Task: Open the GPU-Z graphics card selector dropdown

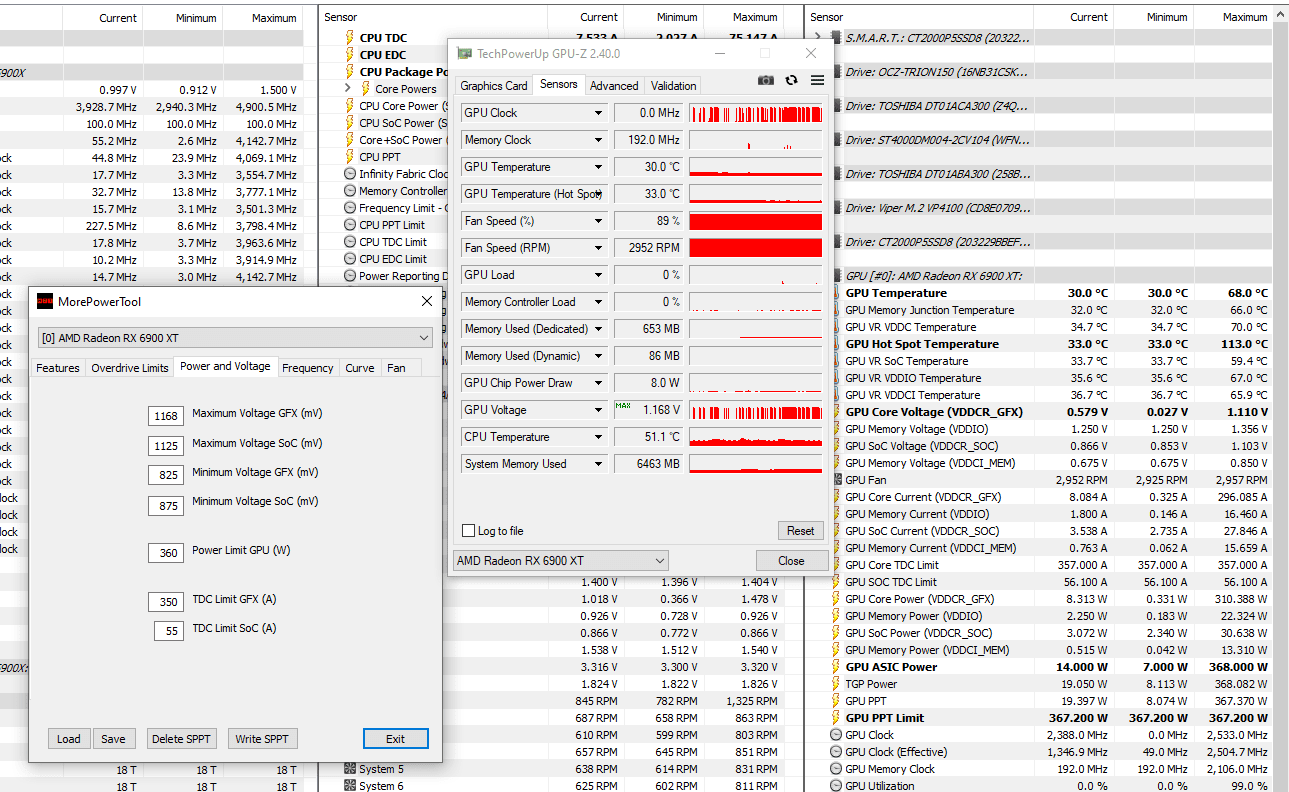Action: (x=560, y=561)
